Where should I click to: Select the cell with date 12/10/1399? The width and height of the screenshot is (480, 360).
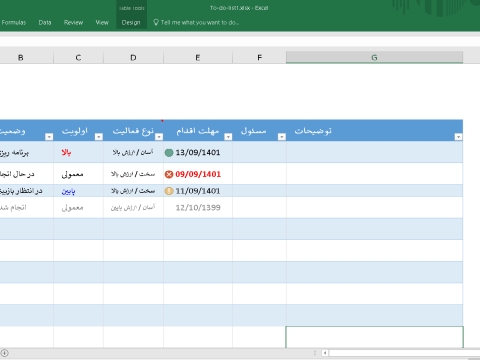tap(198, 207)
